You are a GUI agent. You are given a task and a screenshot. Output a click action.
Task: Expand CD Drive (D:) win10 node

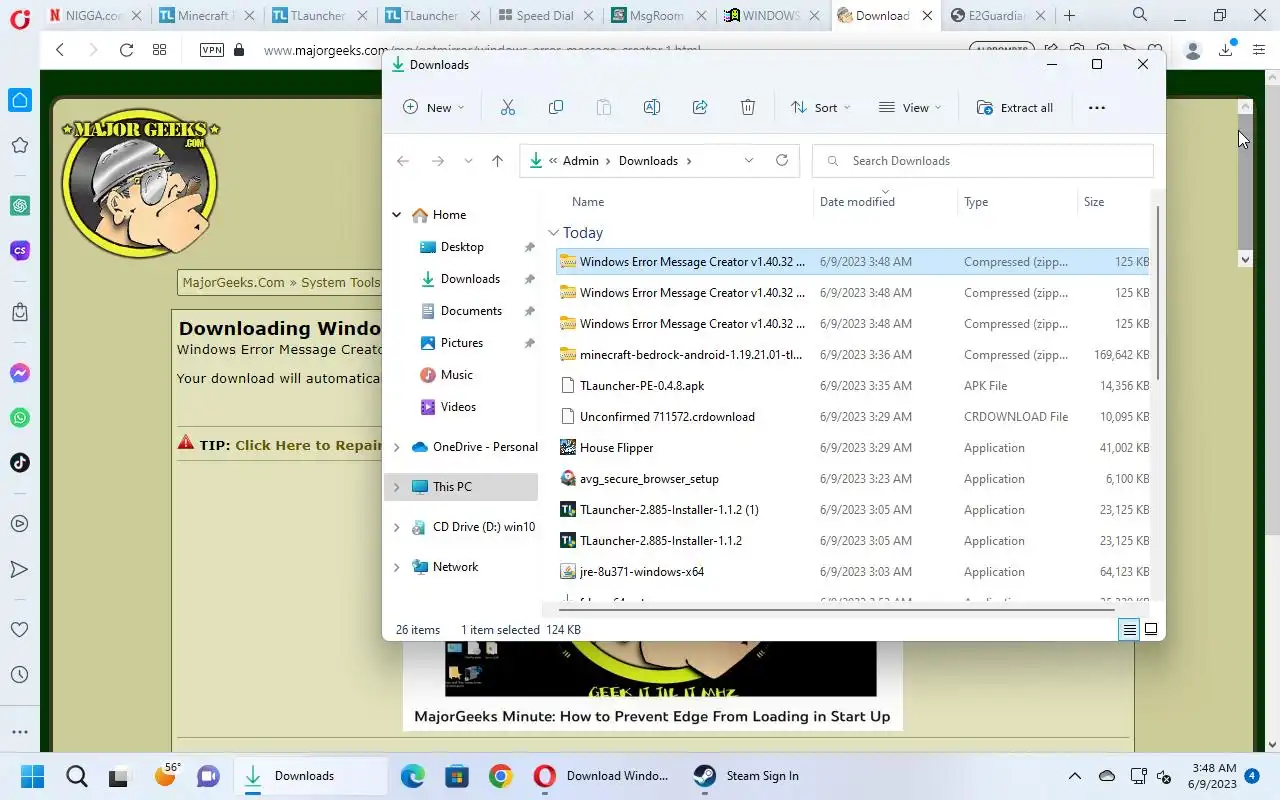coord(397,527)
